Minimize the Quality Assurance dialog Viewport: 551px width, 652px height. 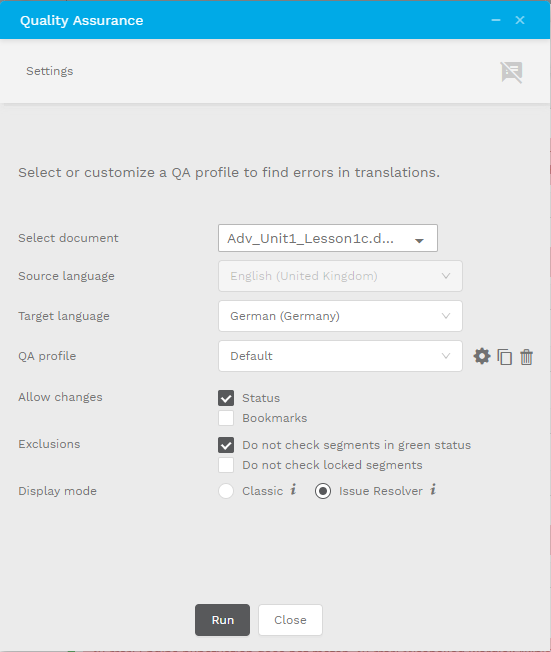click(x=496, y=20)
